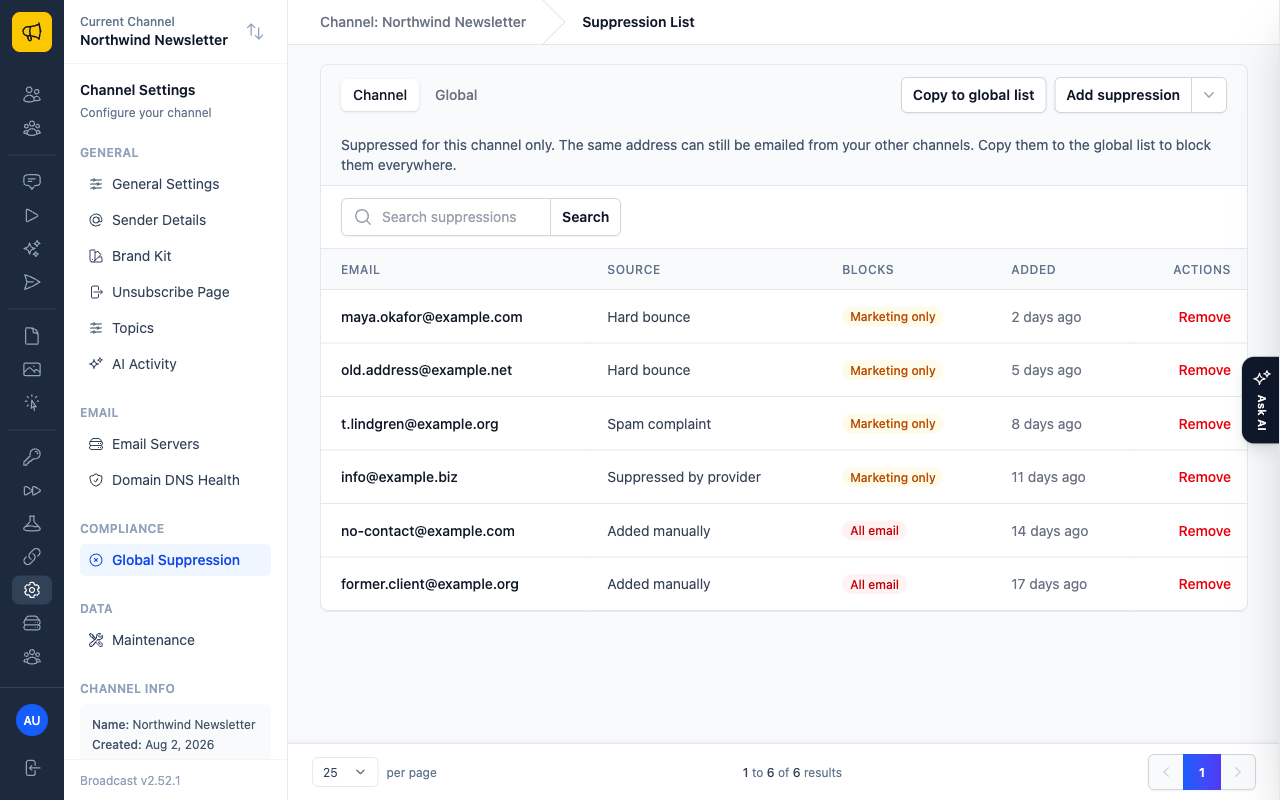Screen dimensions: 1280x800
Task: Open Maintenance under Data
Action: 175,640
